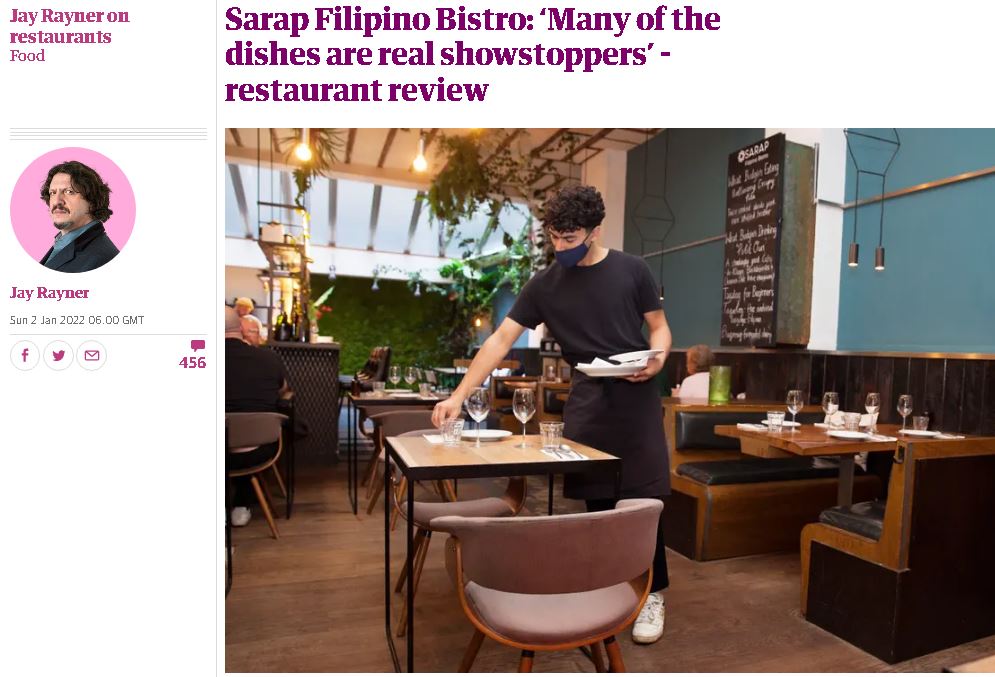Click the Sarap chalkboard menu in the photo
This screenshot has height=677, width=995.
pos(754,241)
